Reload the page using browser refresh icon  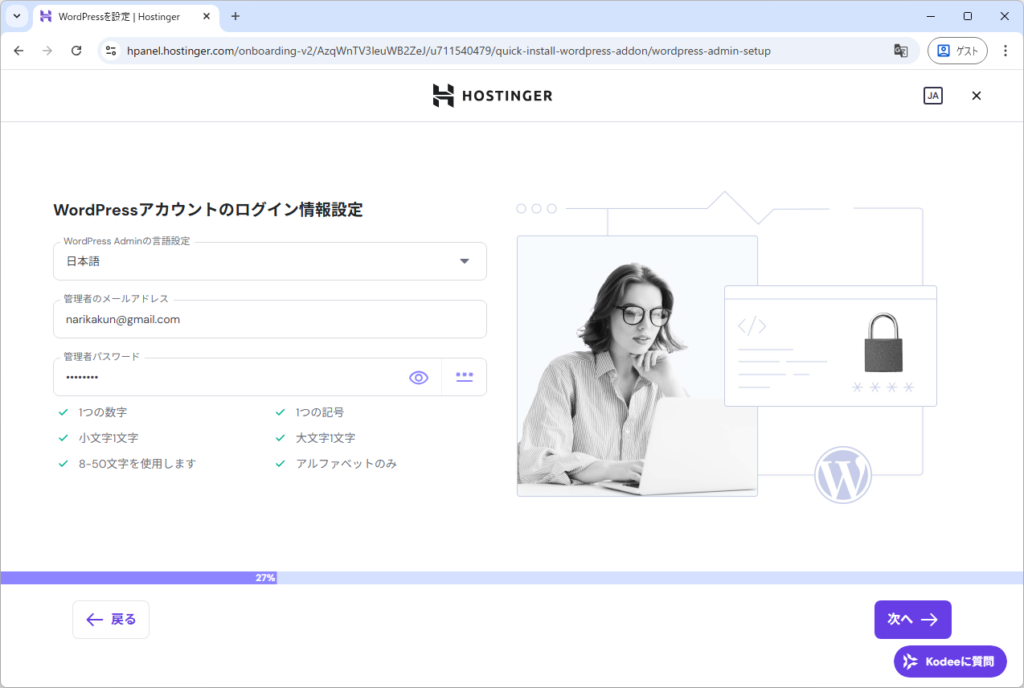point(76,50)
